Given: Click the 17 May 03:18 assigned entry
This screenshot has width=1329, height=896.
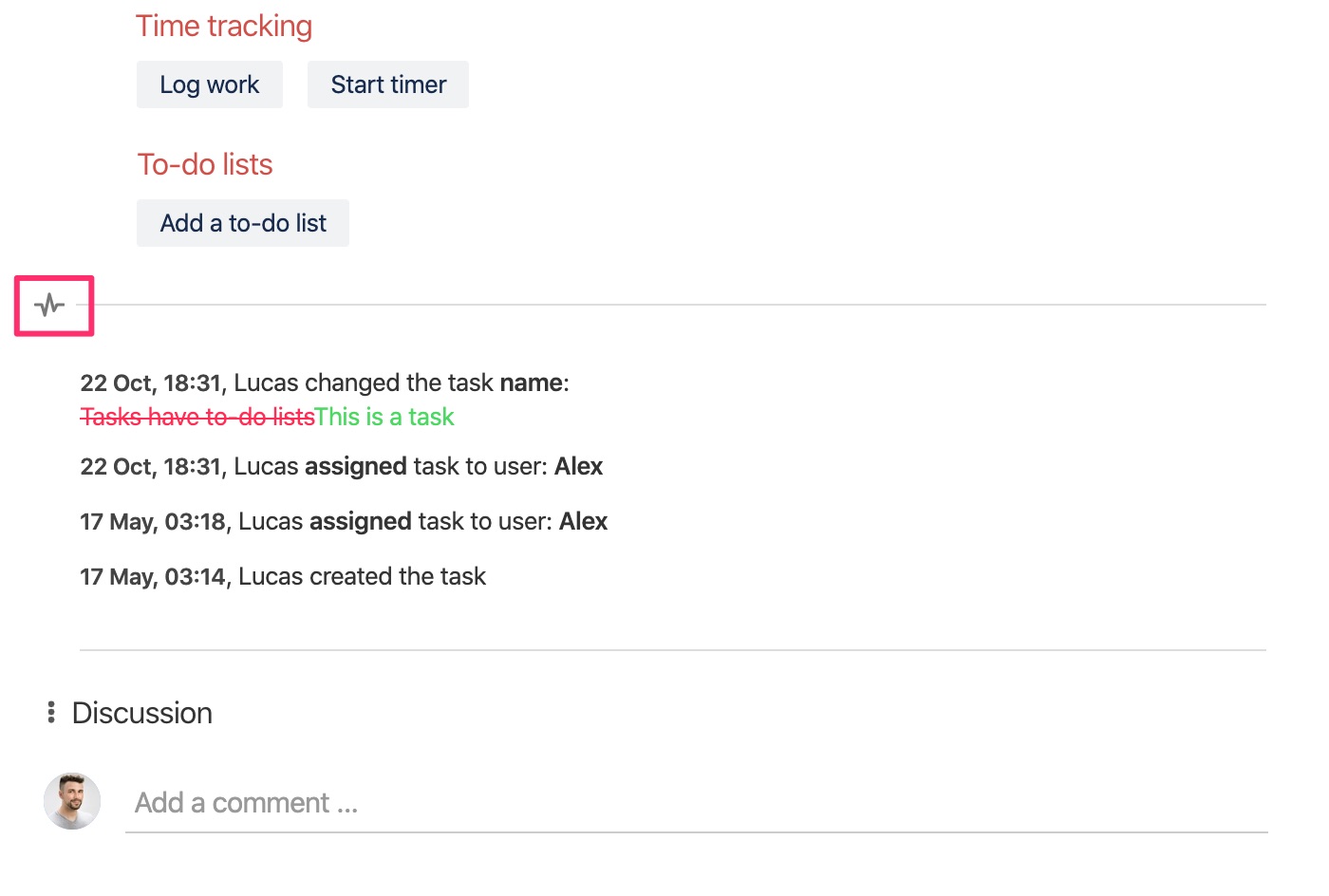Looking at the screenshot, I should (344, 521).
